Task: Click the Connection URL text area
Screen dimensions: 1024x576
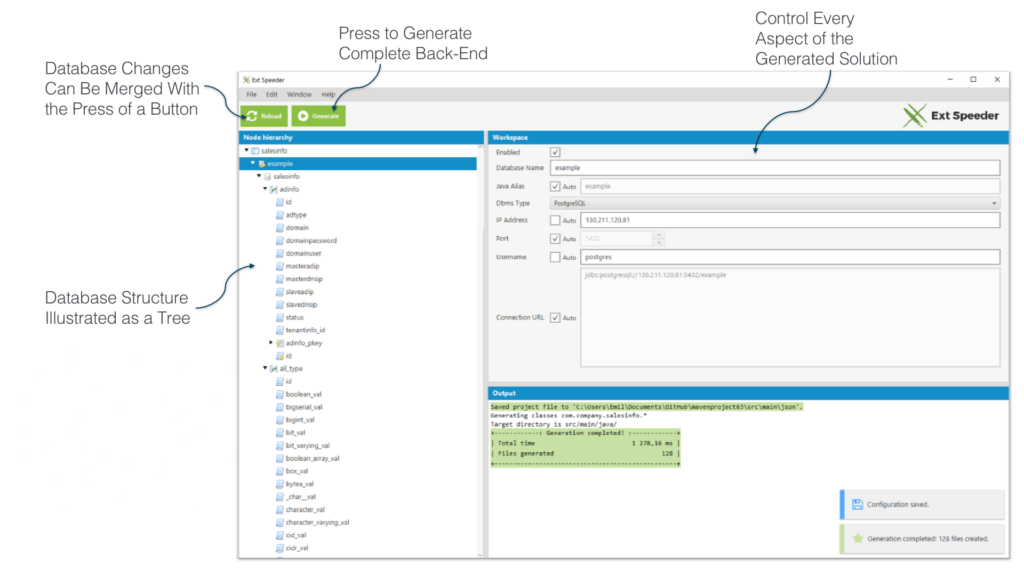Action: (790, 317)
